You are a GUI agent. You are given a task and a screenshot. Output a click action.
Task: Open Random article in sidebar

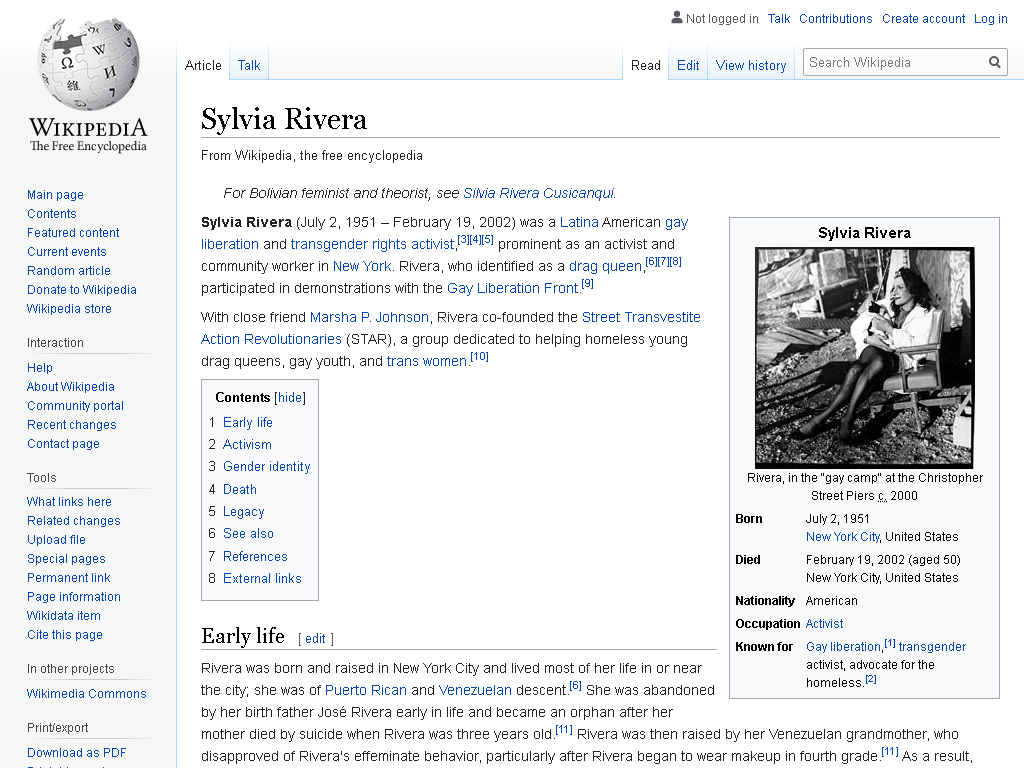click(x=69, y=270)
